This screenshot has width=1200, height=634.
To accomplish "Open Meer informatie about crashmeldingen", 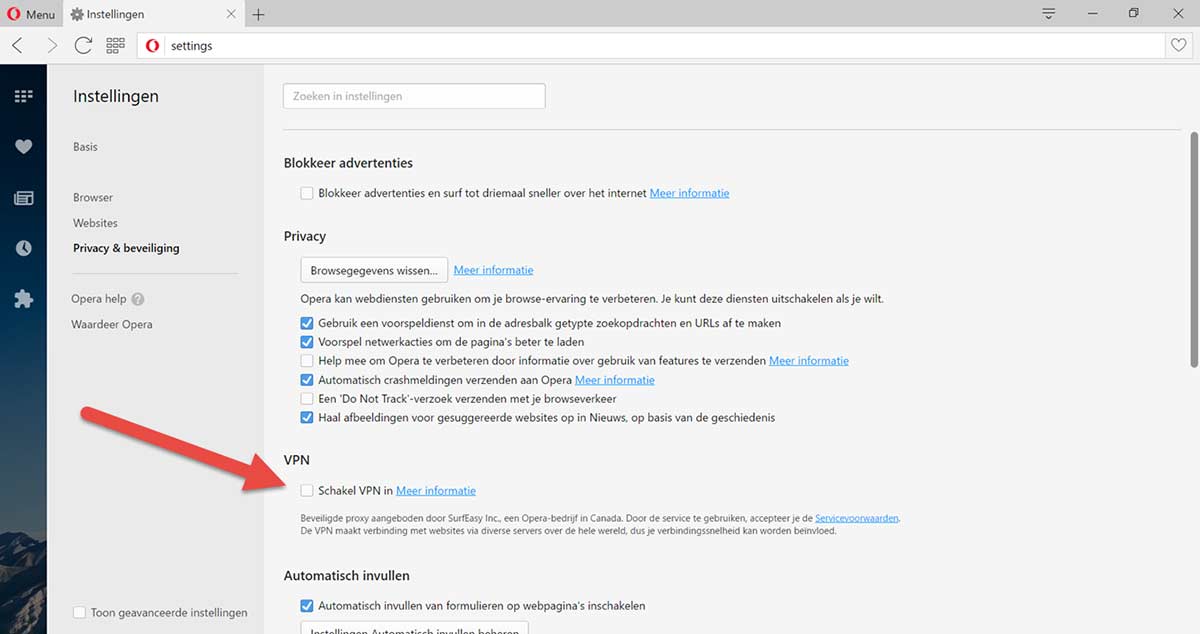I will [615, 380].
